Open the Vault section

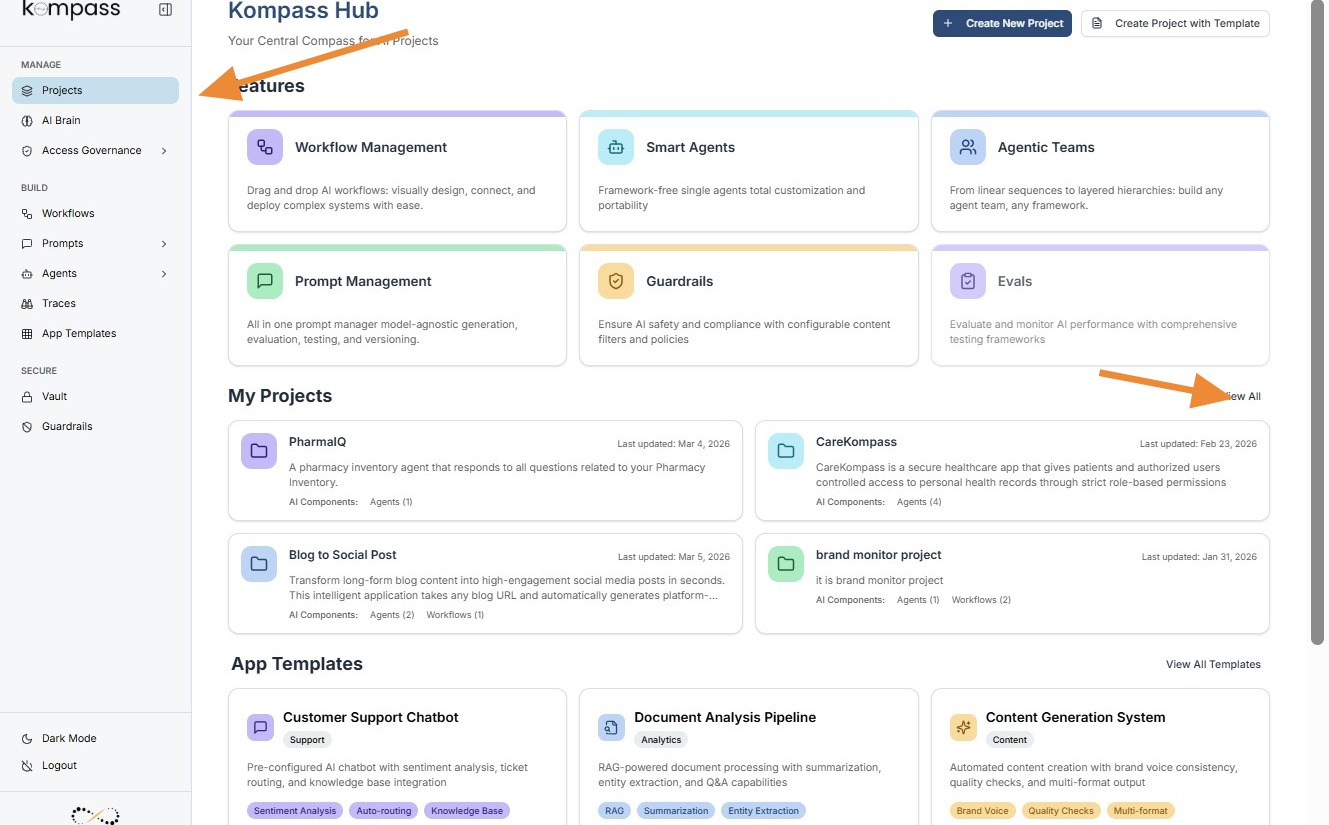(54, 396)
